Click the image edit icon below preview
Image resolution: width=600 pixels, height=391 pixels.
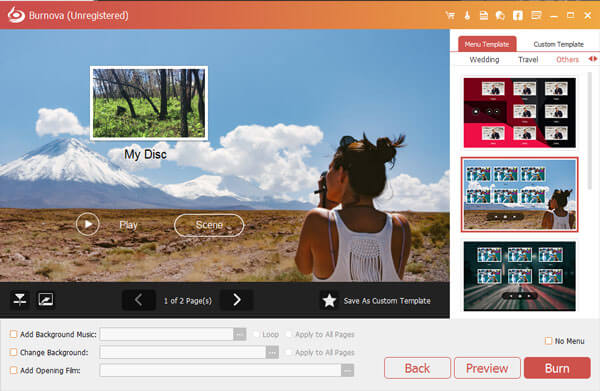point(46,300)
